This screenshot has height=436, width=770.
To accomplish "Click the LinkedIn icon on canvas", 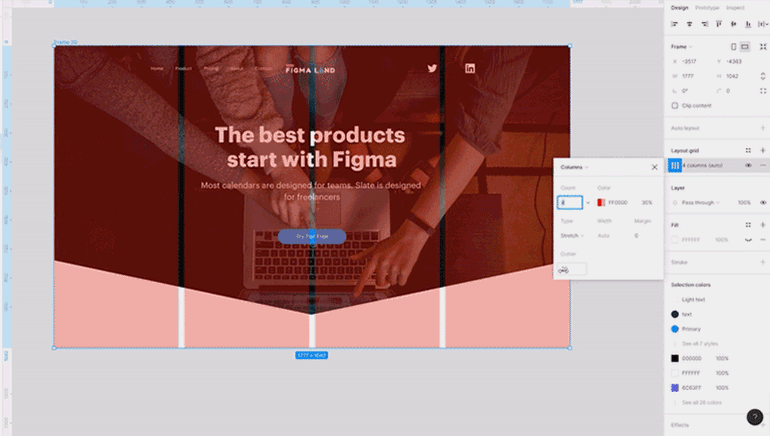I will 470,68.
